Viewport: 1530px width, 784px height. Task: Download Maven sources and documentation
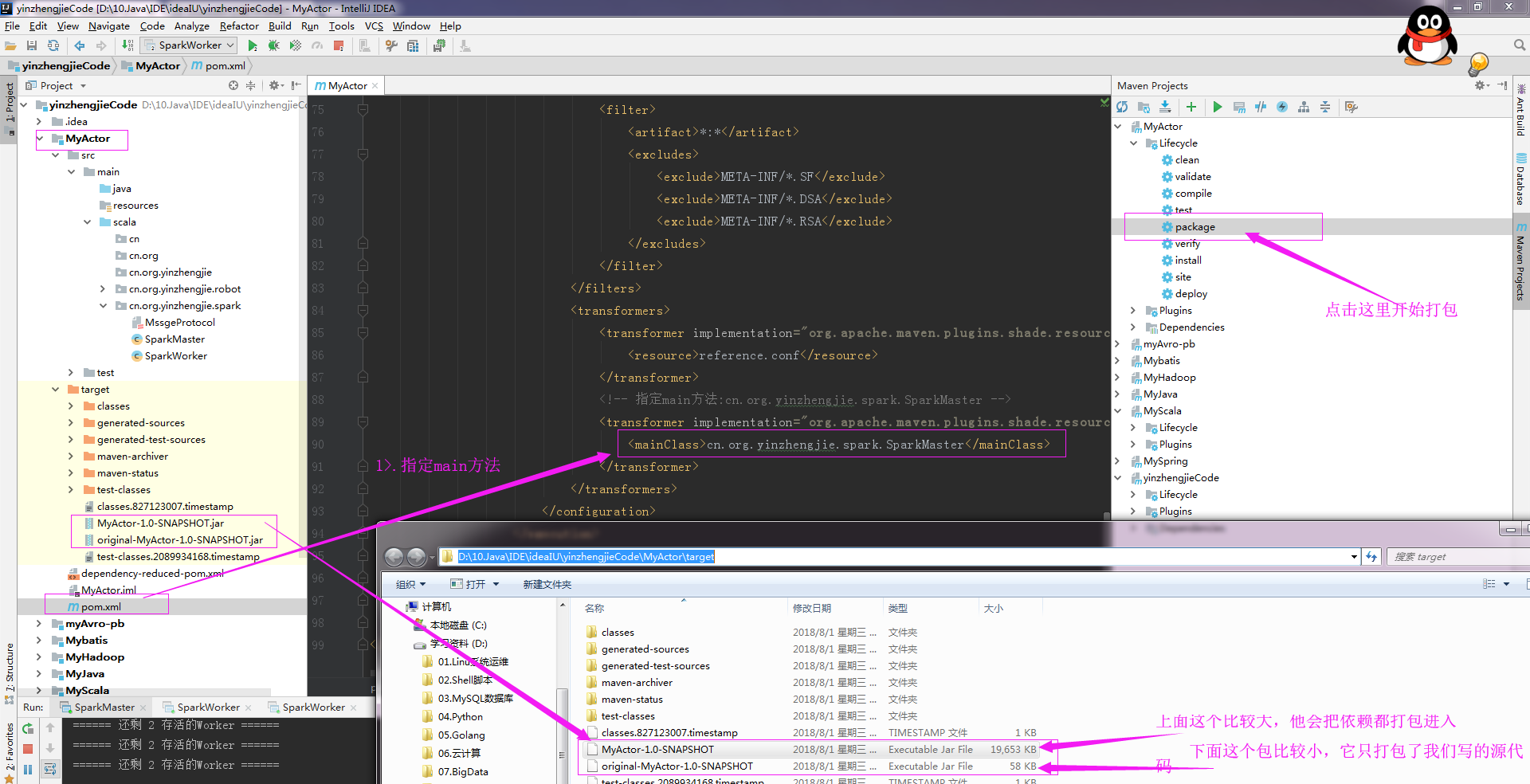(1165, 107)
